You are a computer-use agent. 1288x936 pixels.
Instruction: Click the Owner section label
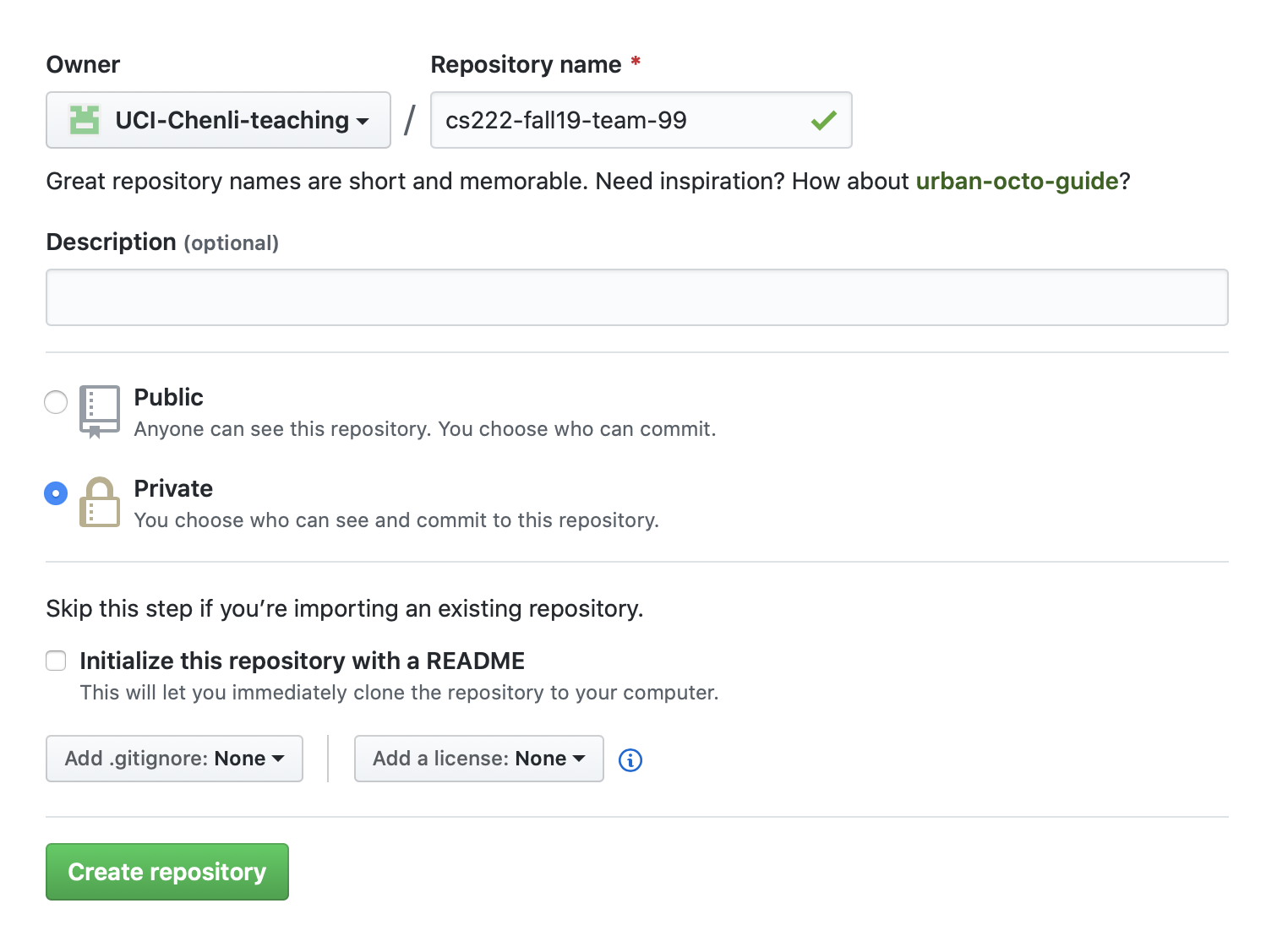(82, 63)
